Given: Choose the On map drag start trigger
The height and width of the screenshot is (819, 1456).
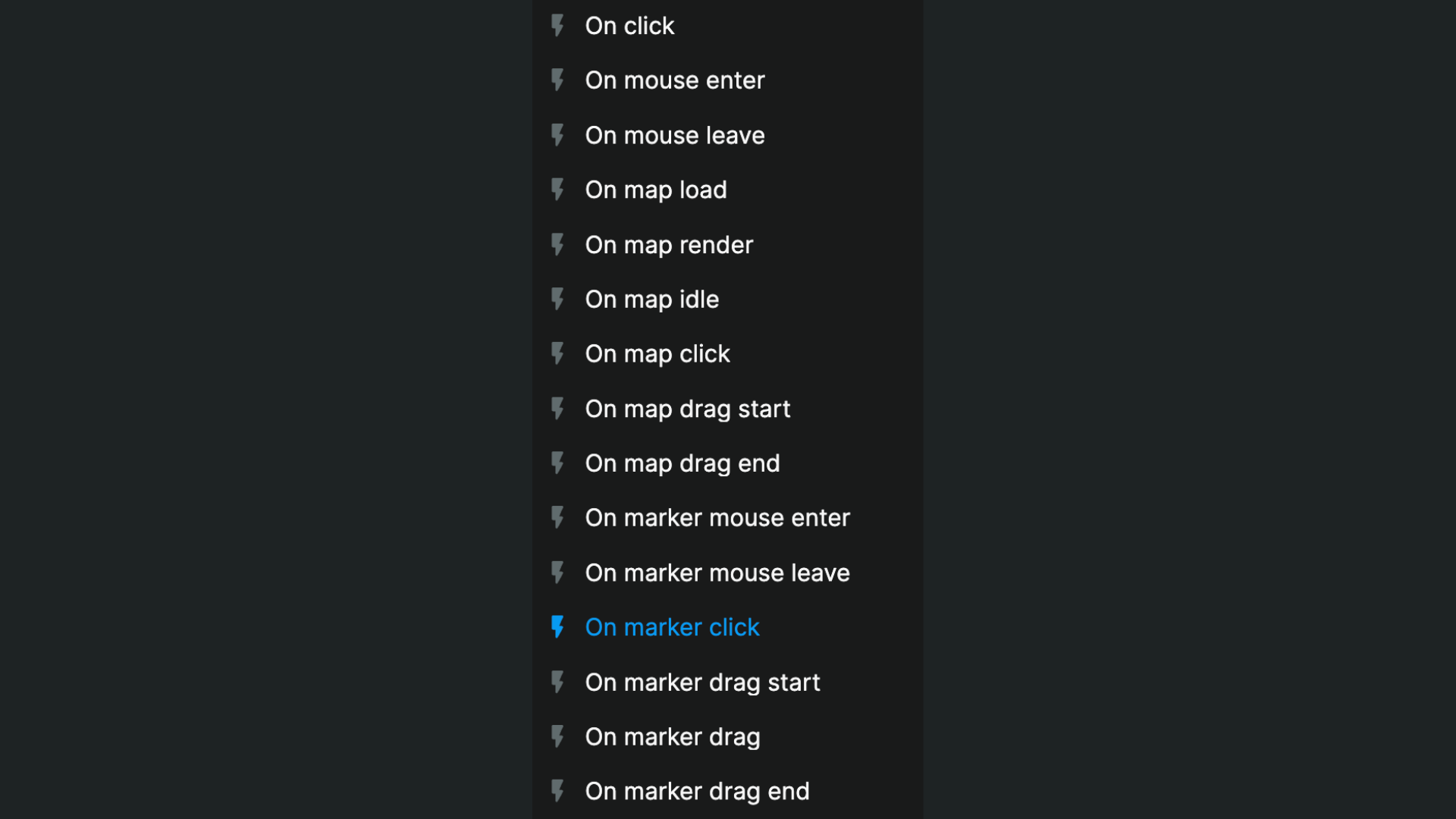Looking at the screenshot, I should [x=688, y=409].
